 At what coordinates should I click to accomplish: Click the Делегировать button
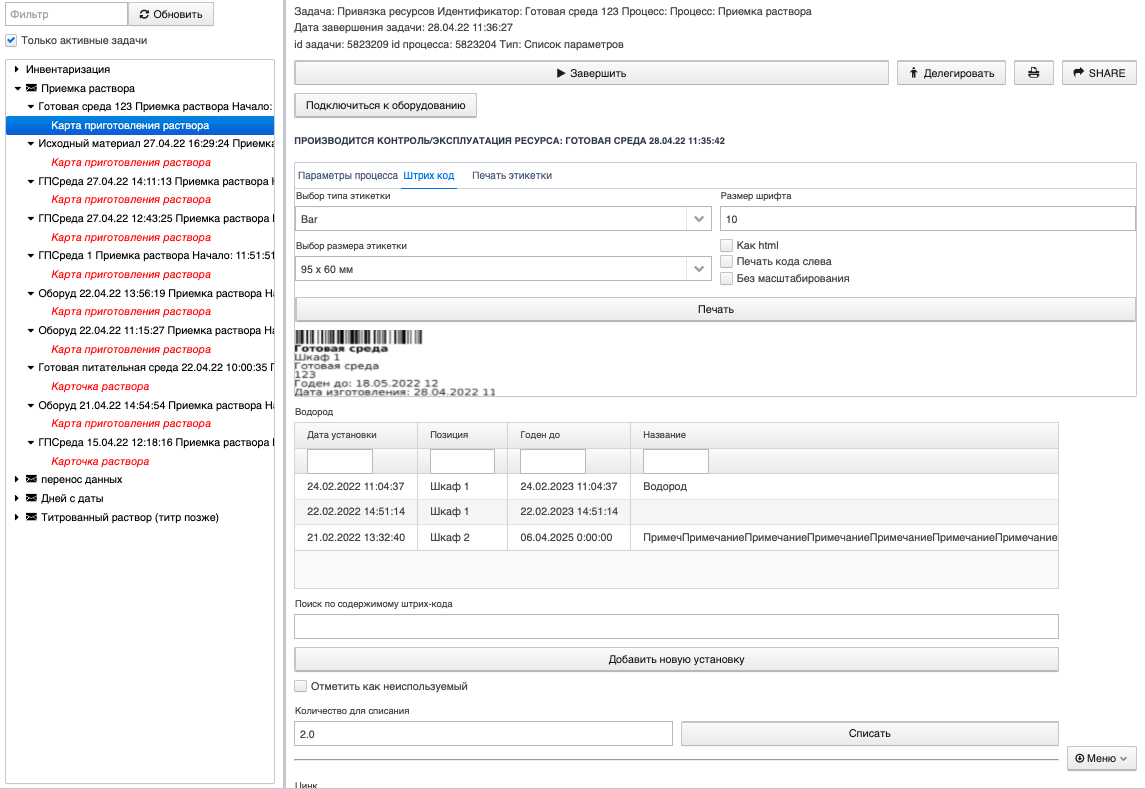(951, 73)
